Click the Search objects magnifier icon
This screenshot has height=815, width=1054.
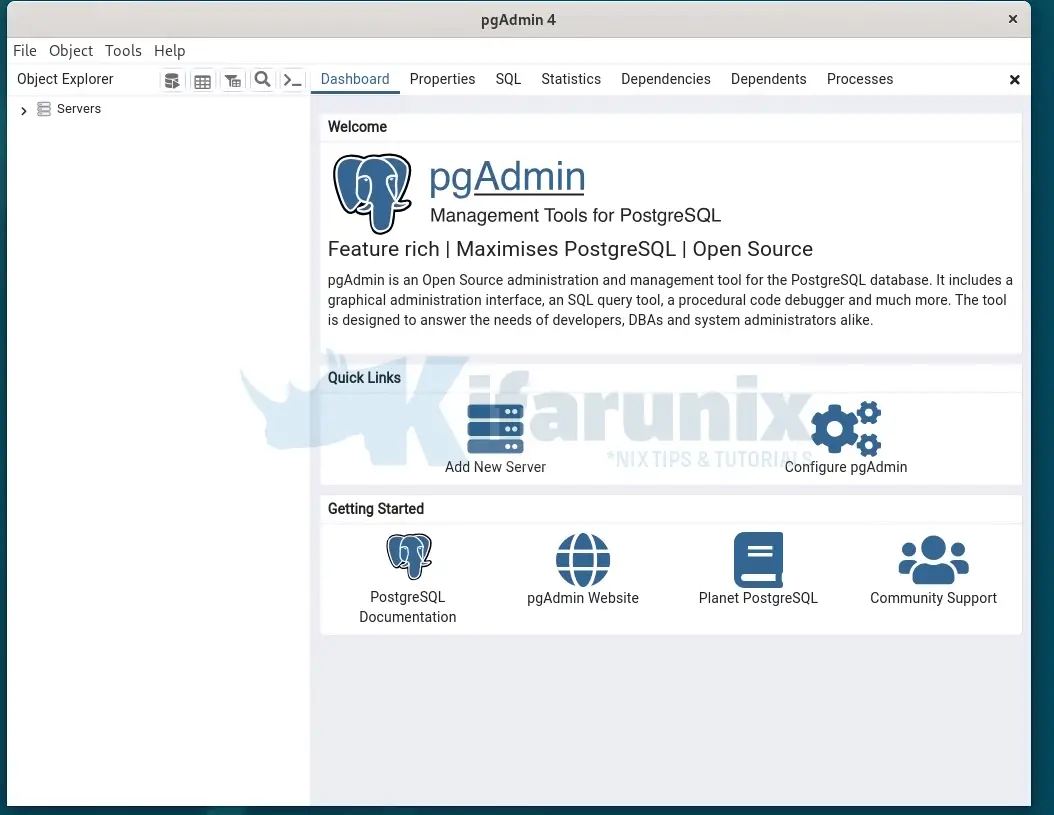263,80
